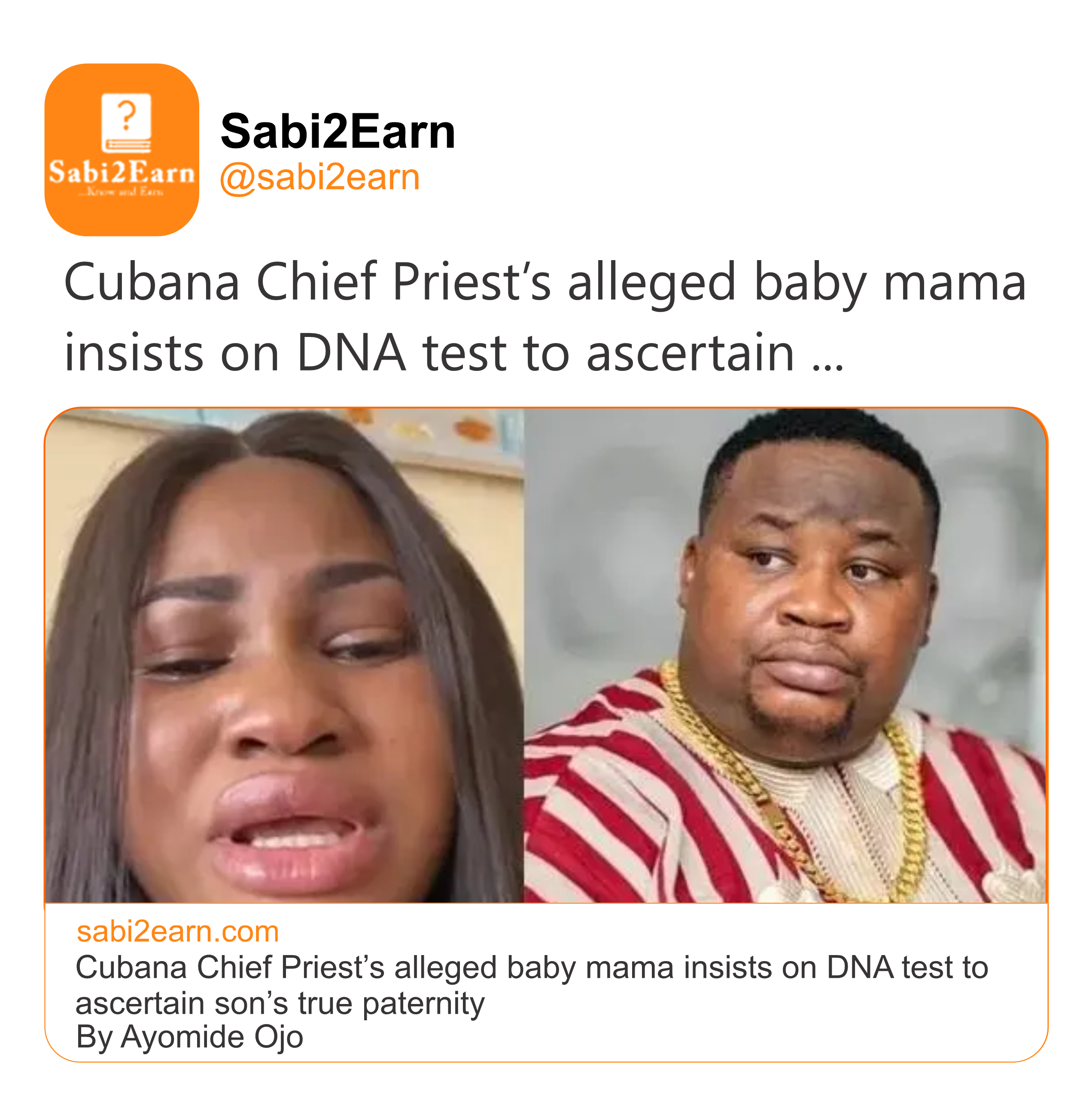The width and height of the screenshot is (1092, 1101).
Task: Visit the sabi2earn.com link
Action: point(177,932)
